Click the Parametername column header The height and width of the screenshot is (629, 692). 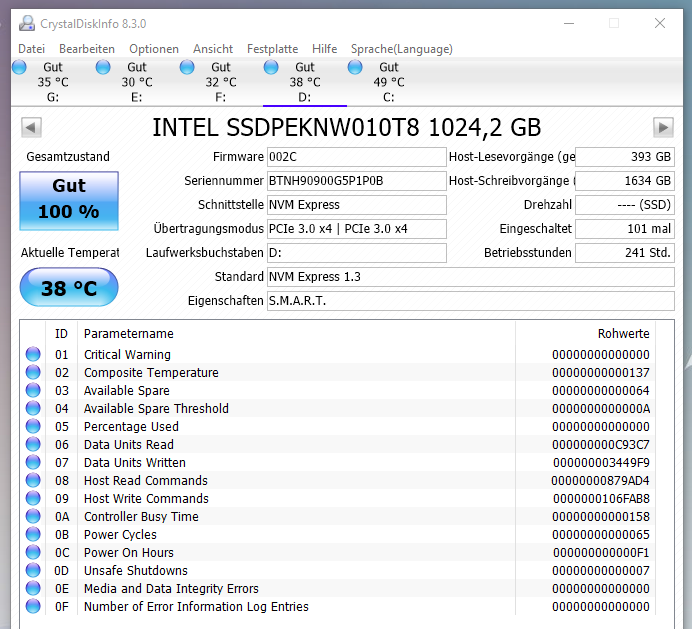point(296,334)
